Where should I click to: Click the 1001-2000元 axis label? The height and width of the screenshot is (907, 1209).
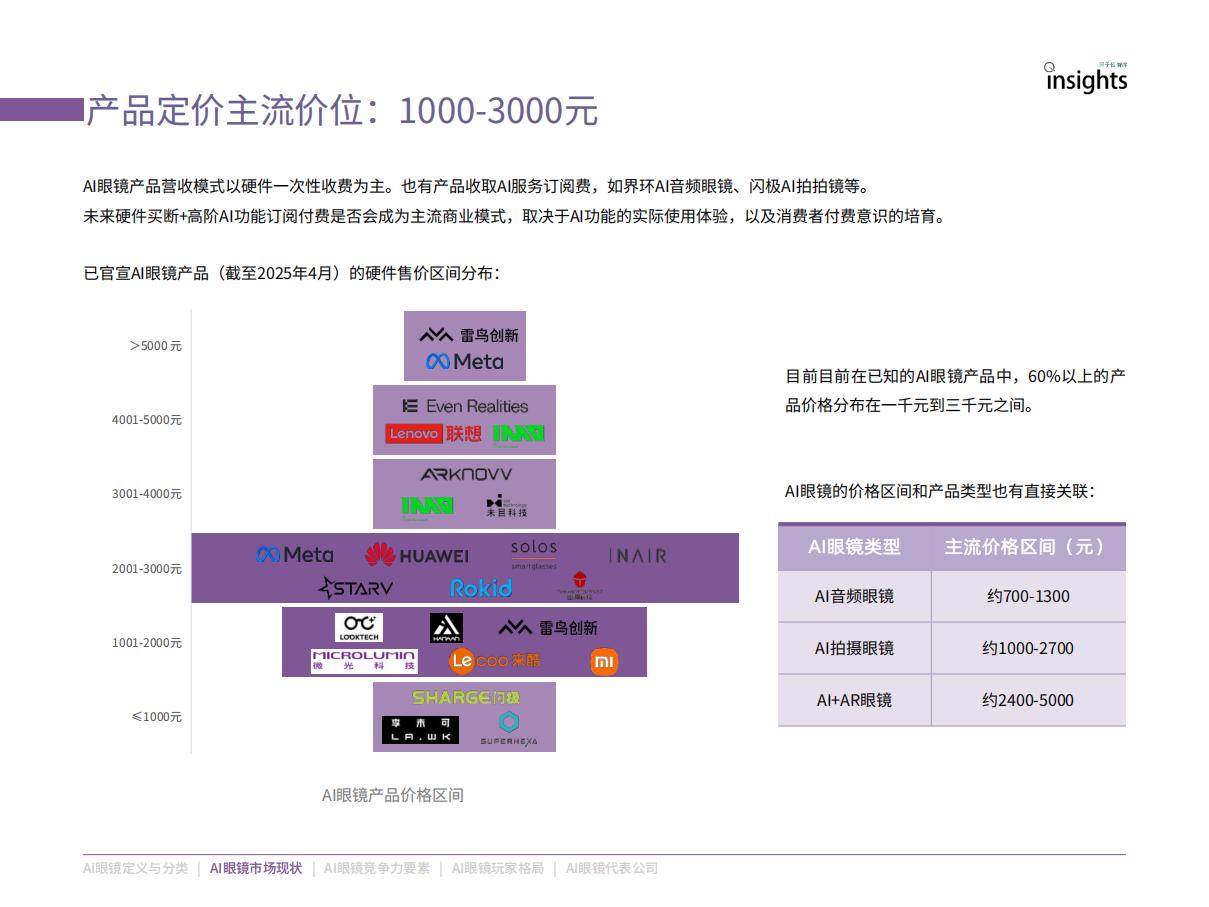(x=147, y=643)
